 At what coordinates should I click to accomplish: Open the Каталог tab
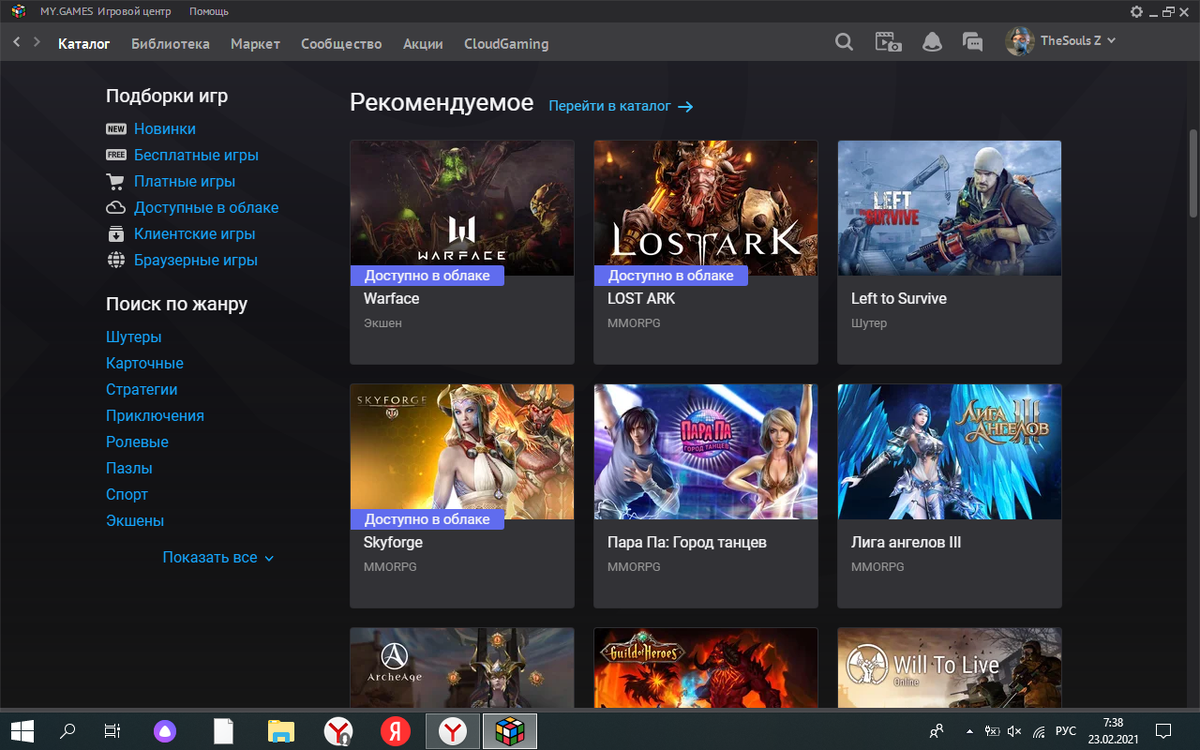point(84,44)
